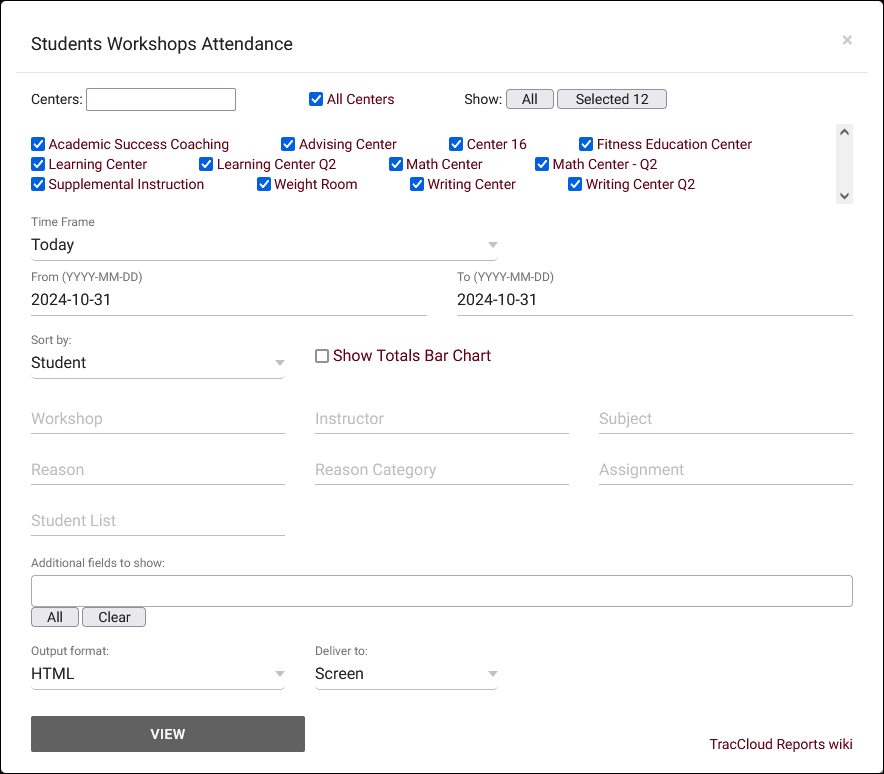Show only the Selected 12 centers
884x774 pixels.
click(611, 99)
